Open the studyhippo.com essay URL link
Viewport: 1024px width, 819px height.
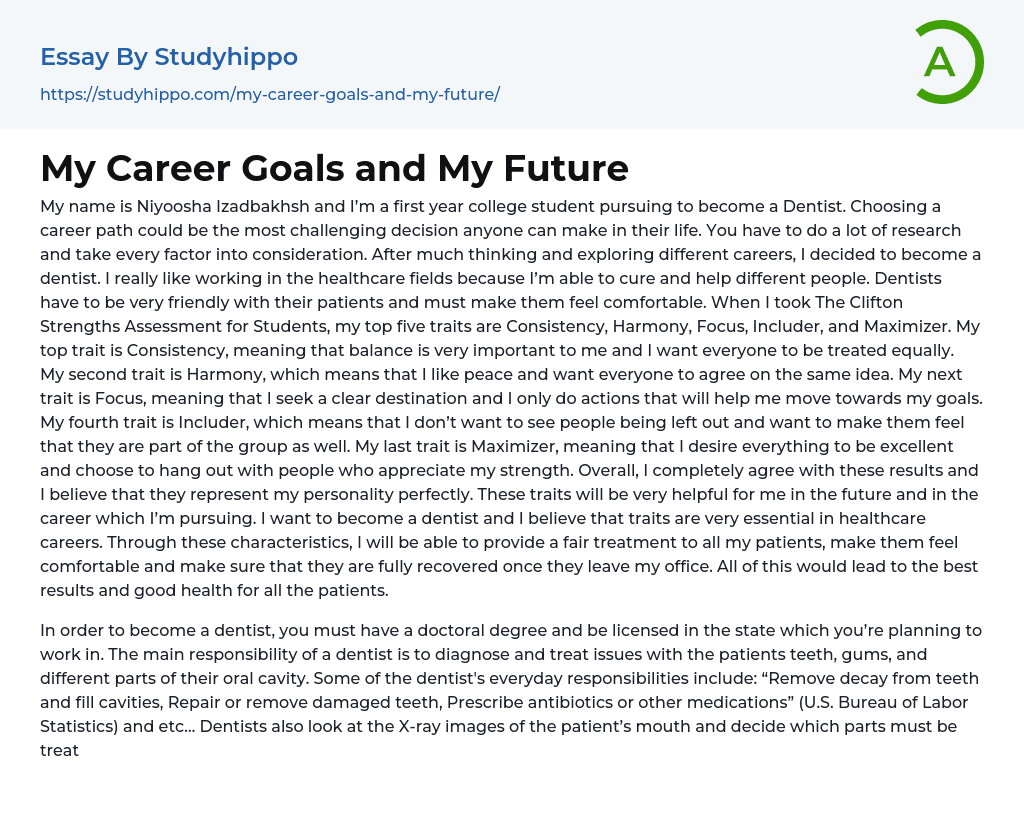pyautogui.click(x=269, y=95)
